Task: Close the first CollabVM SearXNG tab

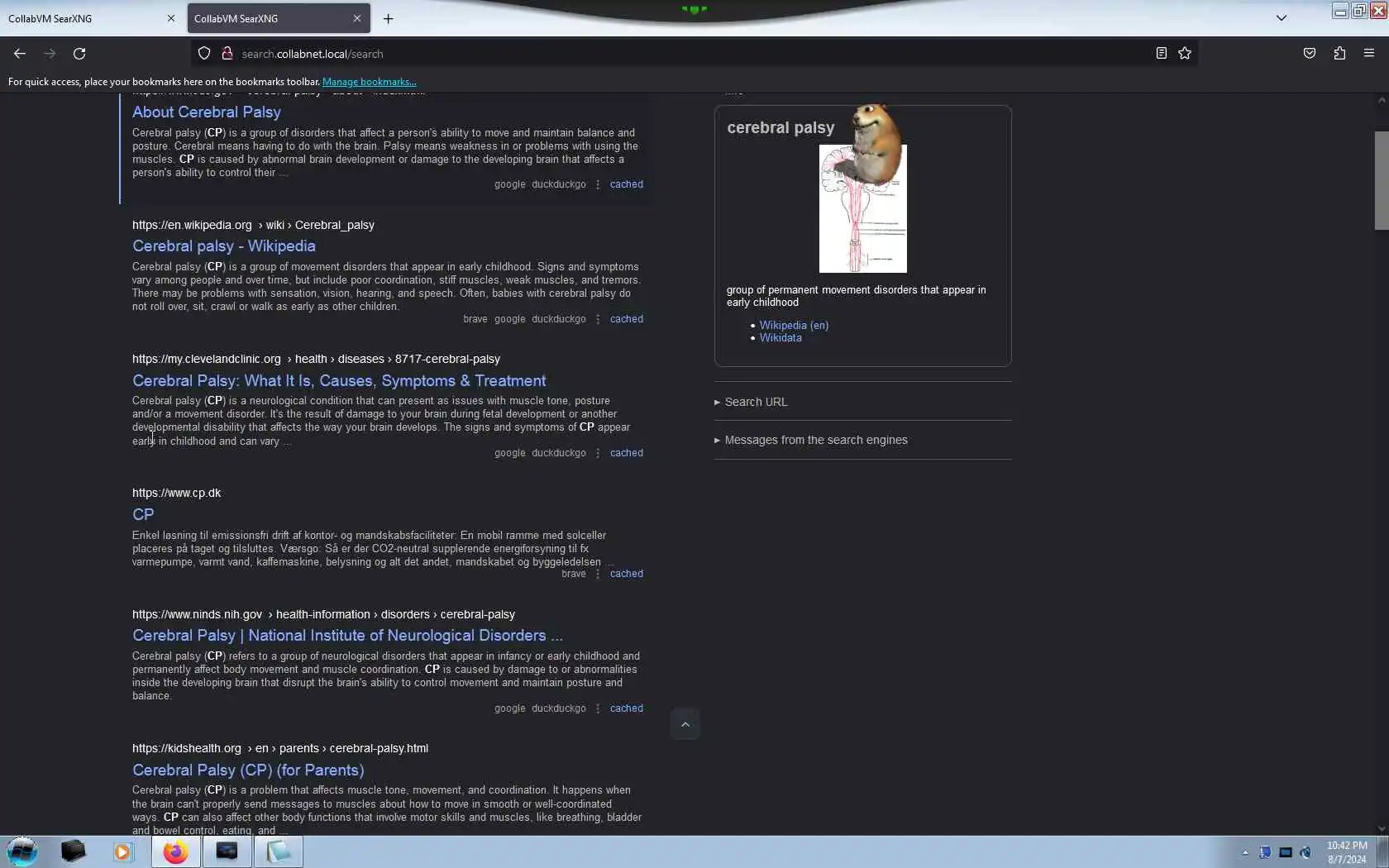Action: point(171,18)
